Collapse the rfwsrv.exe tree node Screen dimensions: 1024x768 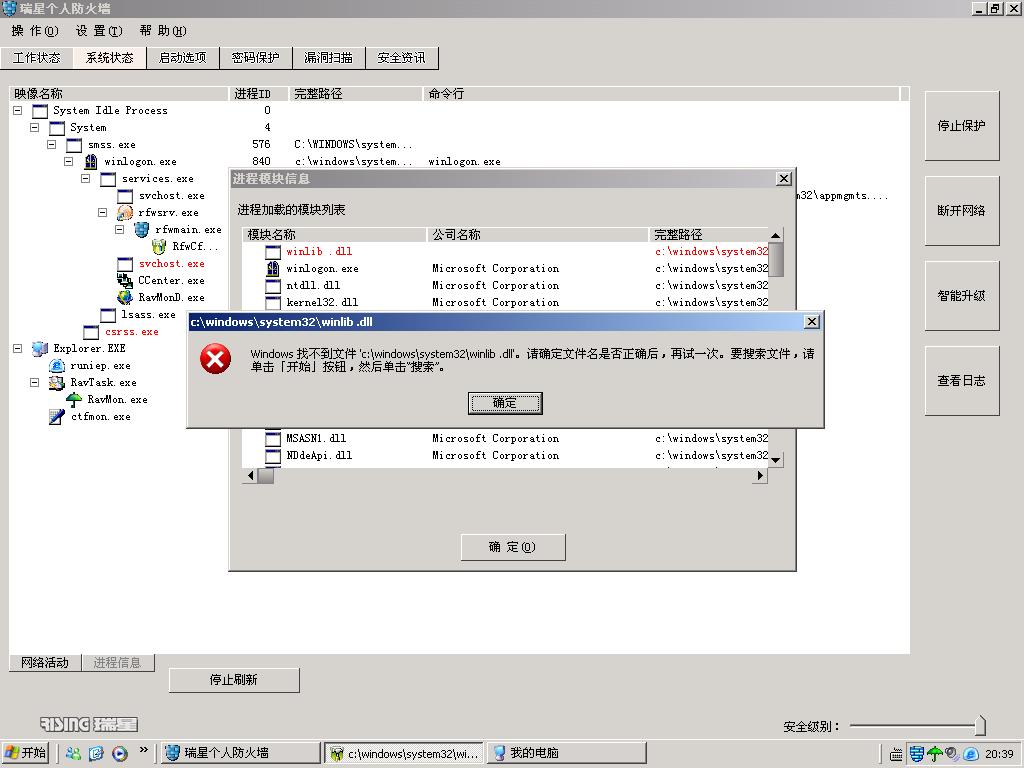tap(103, 212)
